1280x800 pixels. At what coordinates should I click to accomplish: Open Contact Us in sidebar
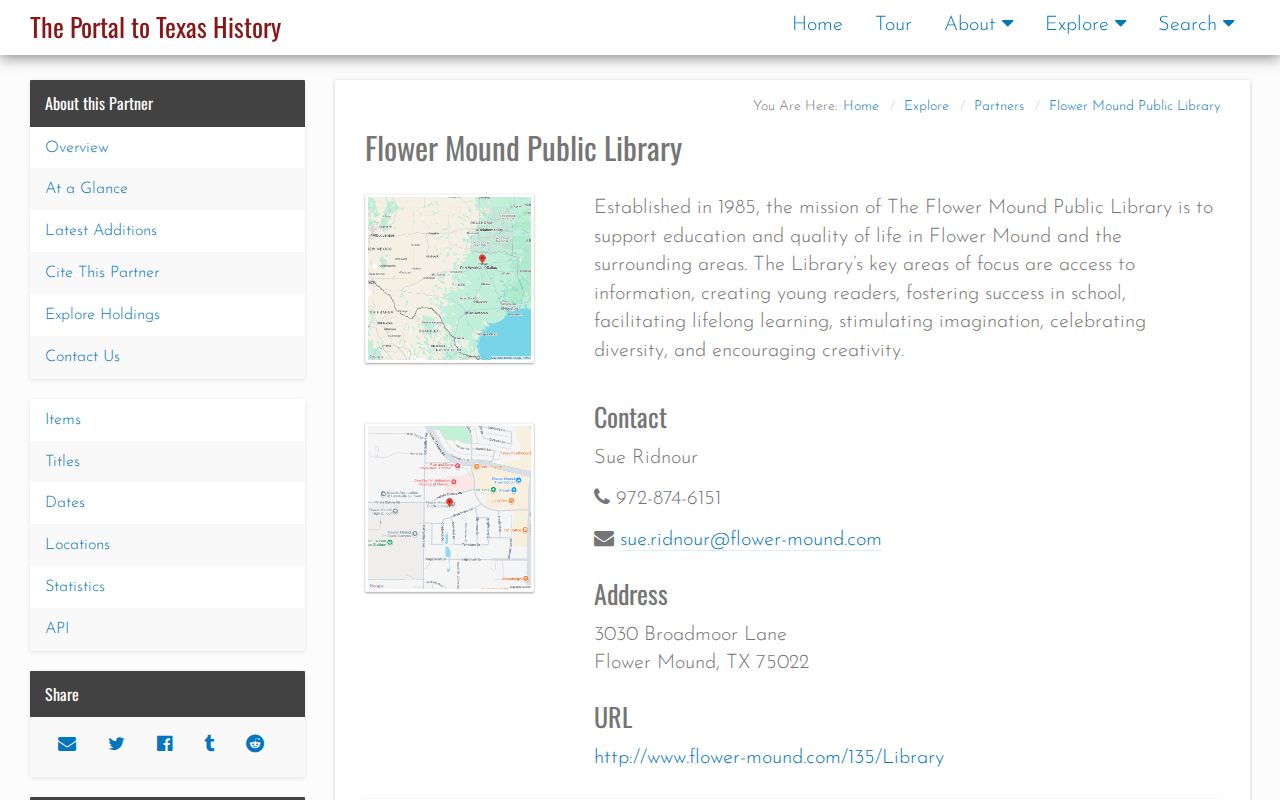click(167, 356)
